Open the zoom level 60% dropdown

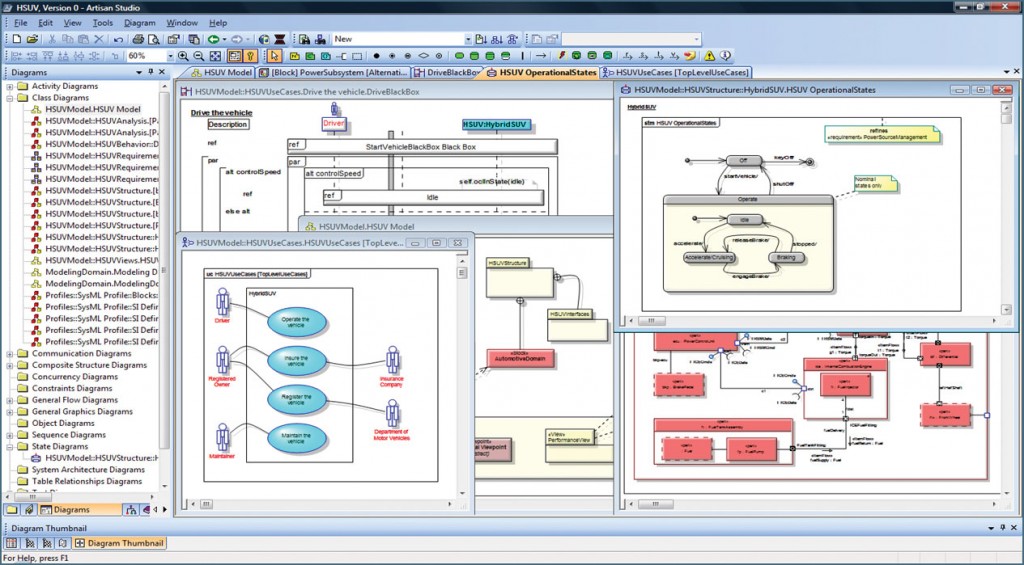[x=170, y=56]
